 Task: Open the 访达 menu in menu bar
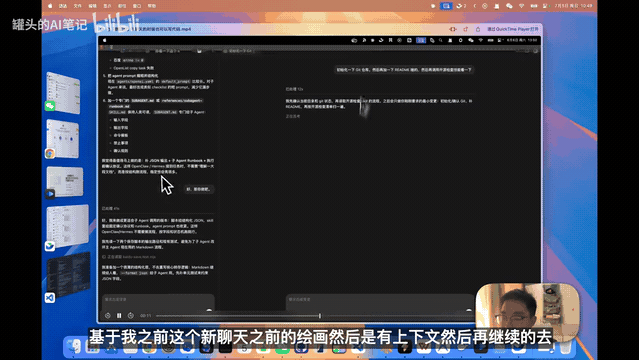click(63, 6)
